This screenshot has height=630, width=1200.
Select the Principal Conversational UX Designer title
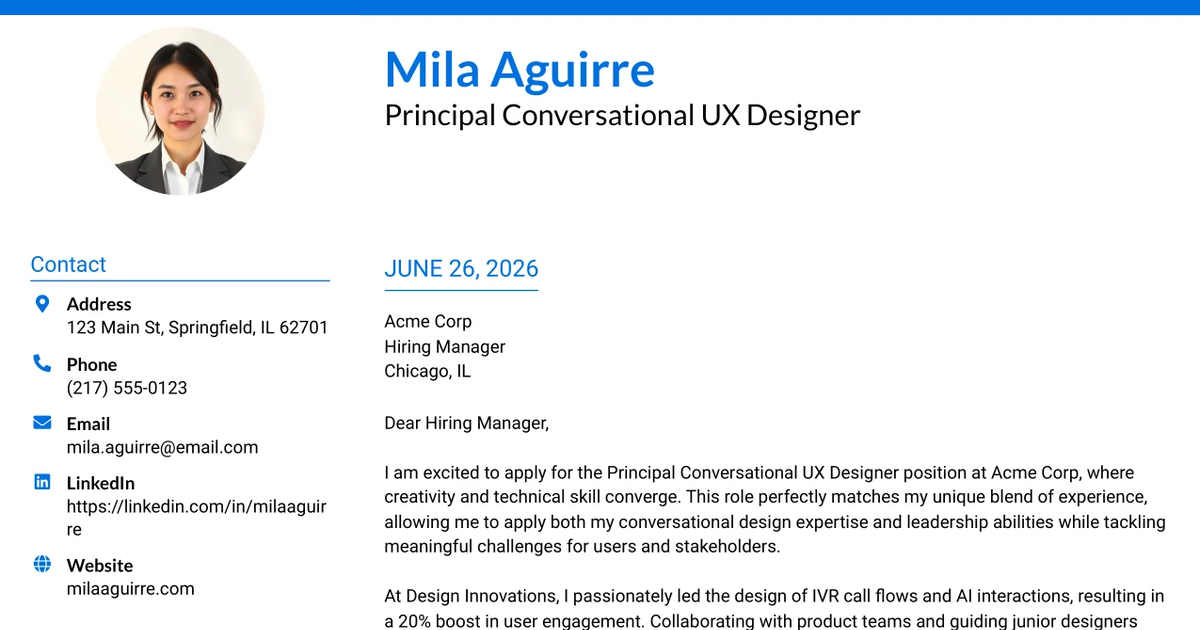[622, 115]
